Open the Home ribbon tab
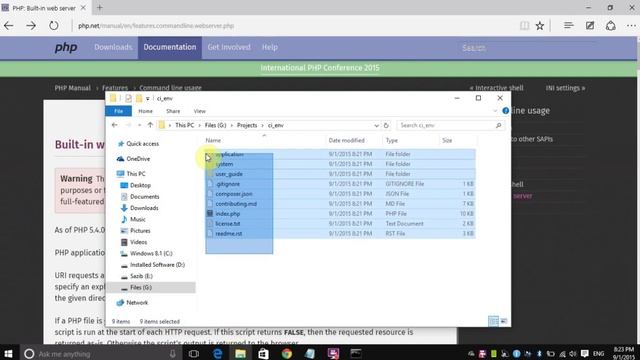The height and width of the screenshot is (360, 640). (145, 111)
